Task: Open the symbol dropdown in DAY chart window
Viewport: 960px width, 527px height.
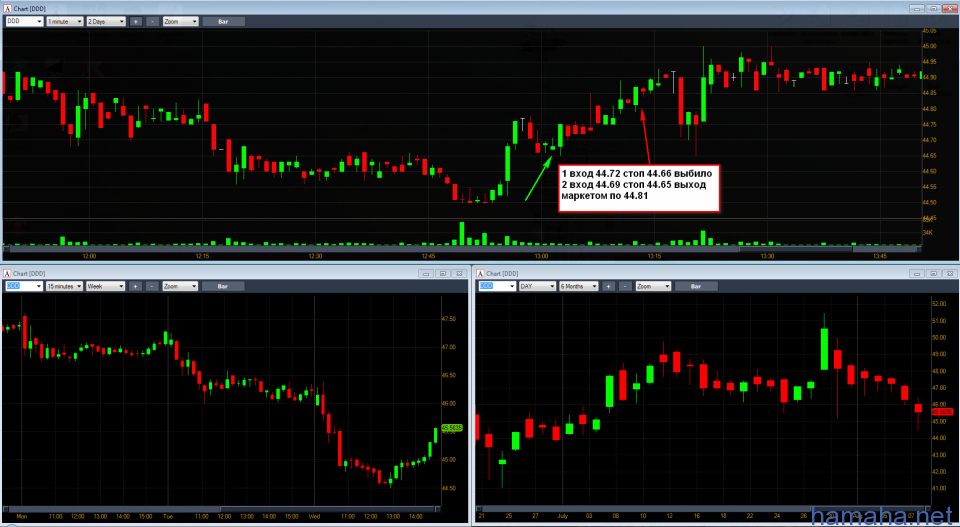Action: (x=497, y=286)
